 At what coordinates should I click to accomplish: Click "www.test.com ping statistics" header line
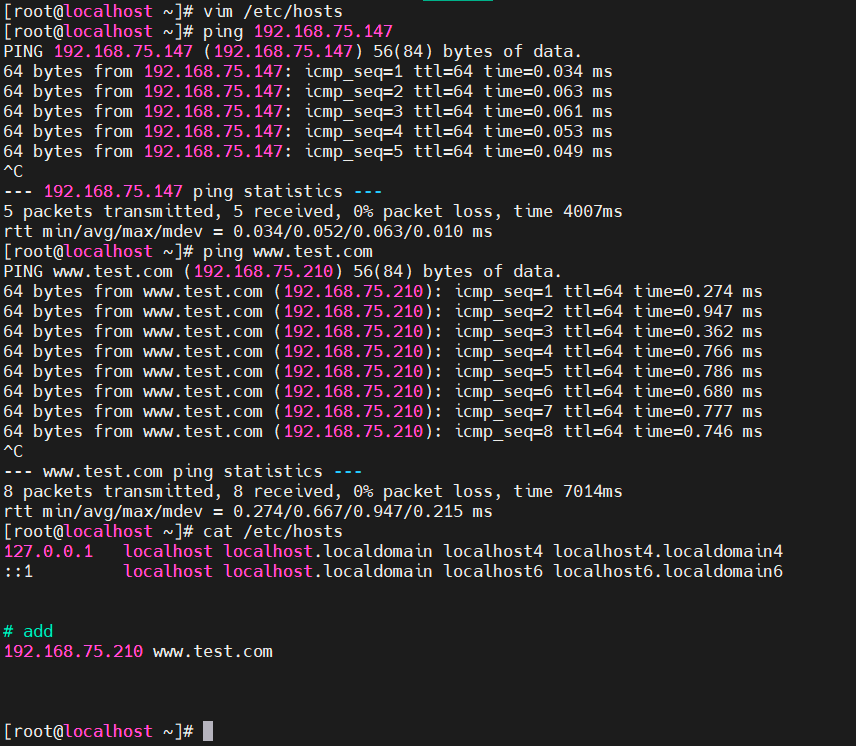click(183, 472)
